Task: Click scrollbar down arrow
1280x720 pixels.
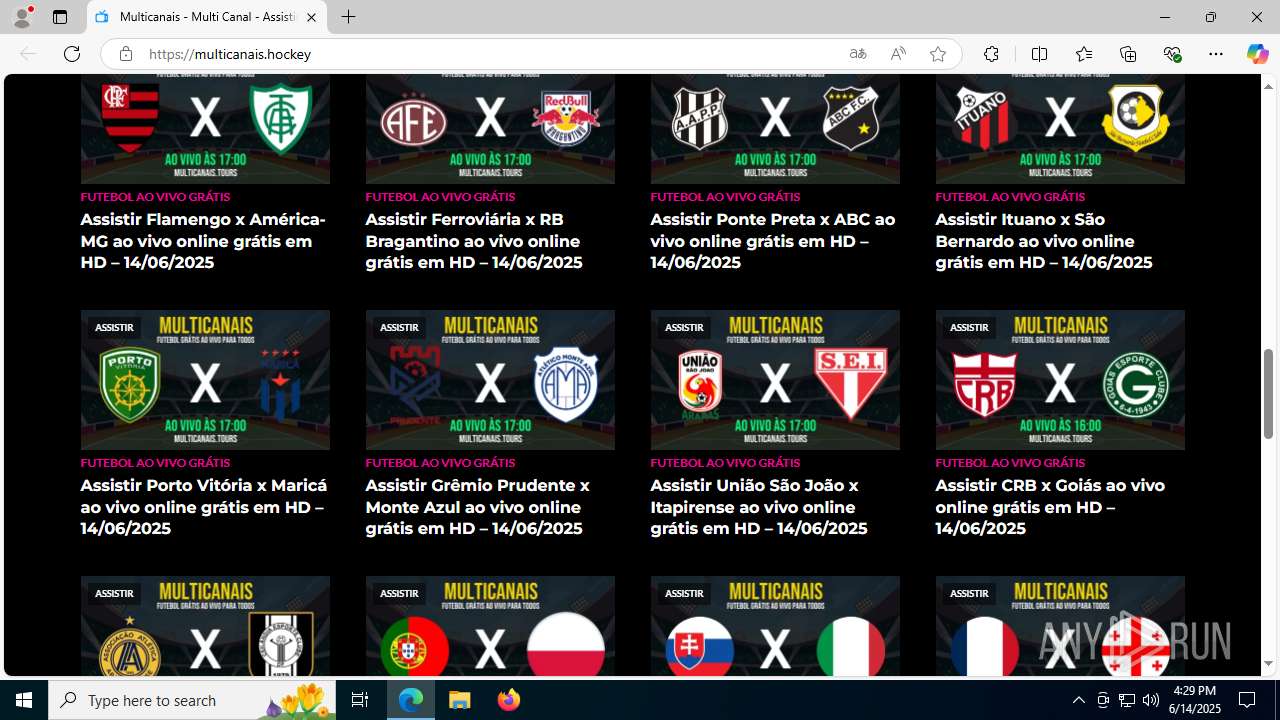Action: (x=1268, y=664)
